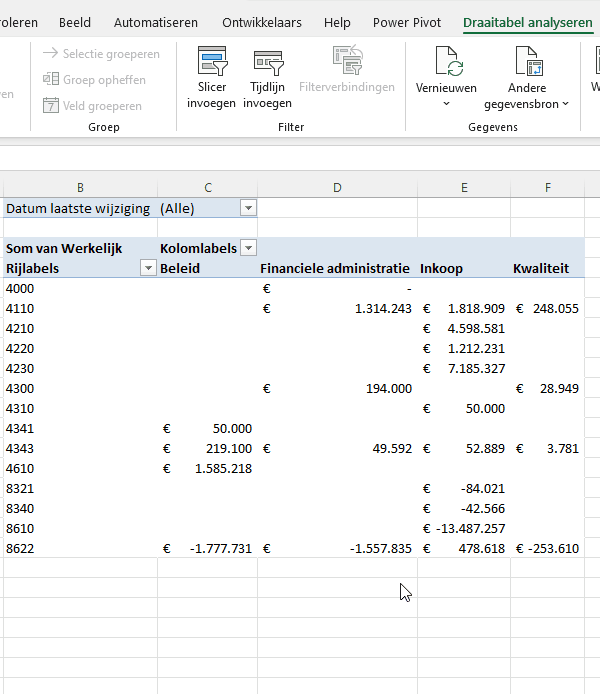Open the Datum laatste wijziging filter dropdown
The image size is (600, 694).
pos(248,208)
